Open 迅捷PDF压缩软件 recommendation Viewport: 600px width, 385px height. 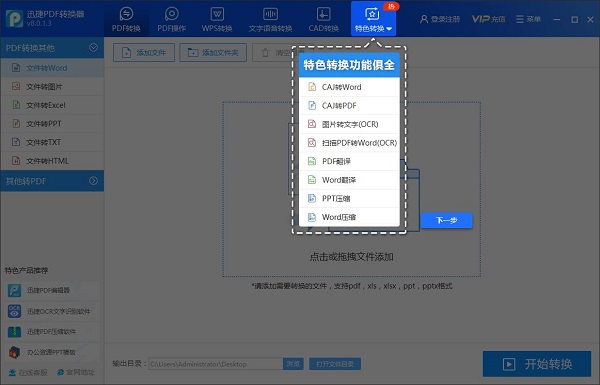52,331
